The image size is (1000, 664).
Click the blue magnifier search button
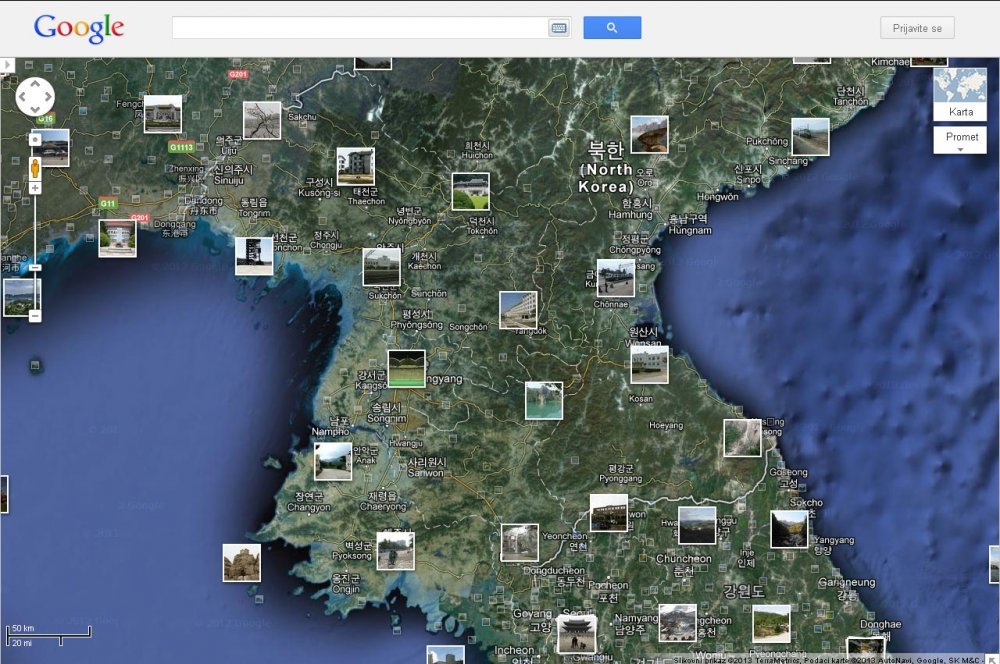[x=612, y=27]
